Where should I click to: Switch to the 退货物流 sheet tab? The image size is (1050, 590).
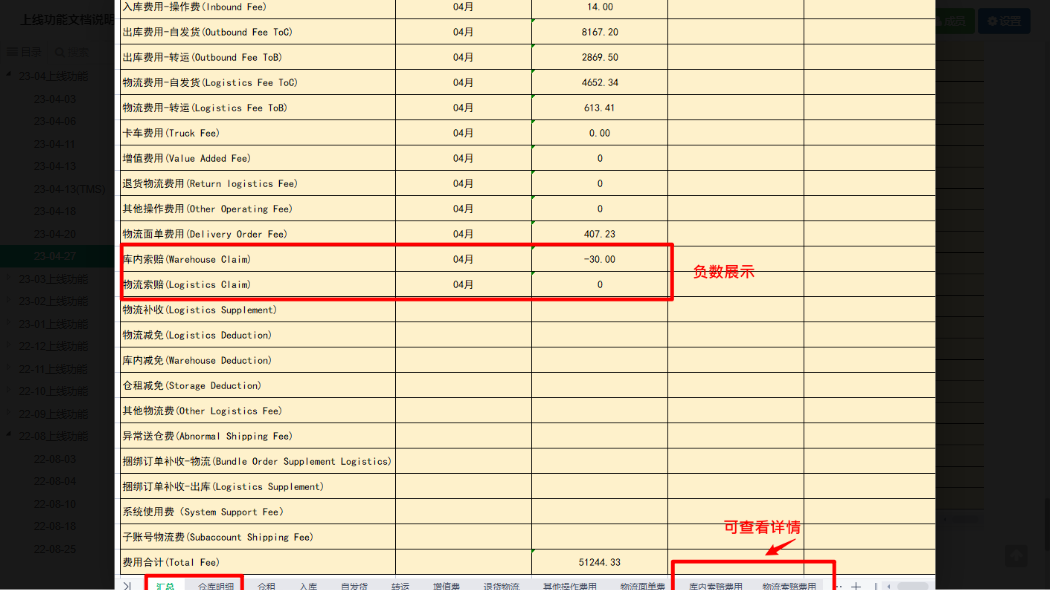(502, 585)
